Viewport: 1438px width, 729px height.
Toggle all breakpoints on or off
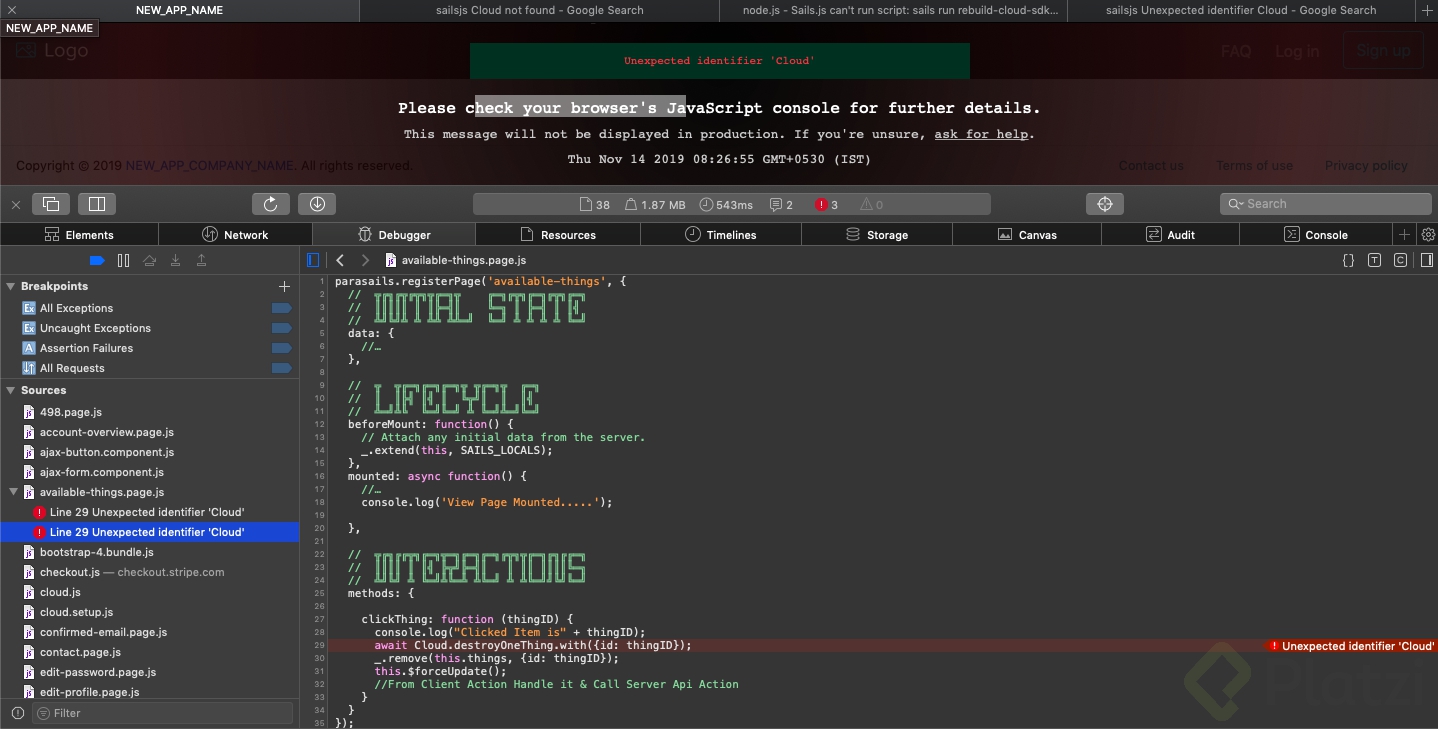pos(97,260)
